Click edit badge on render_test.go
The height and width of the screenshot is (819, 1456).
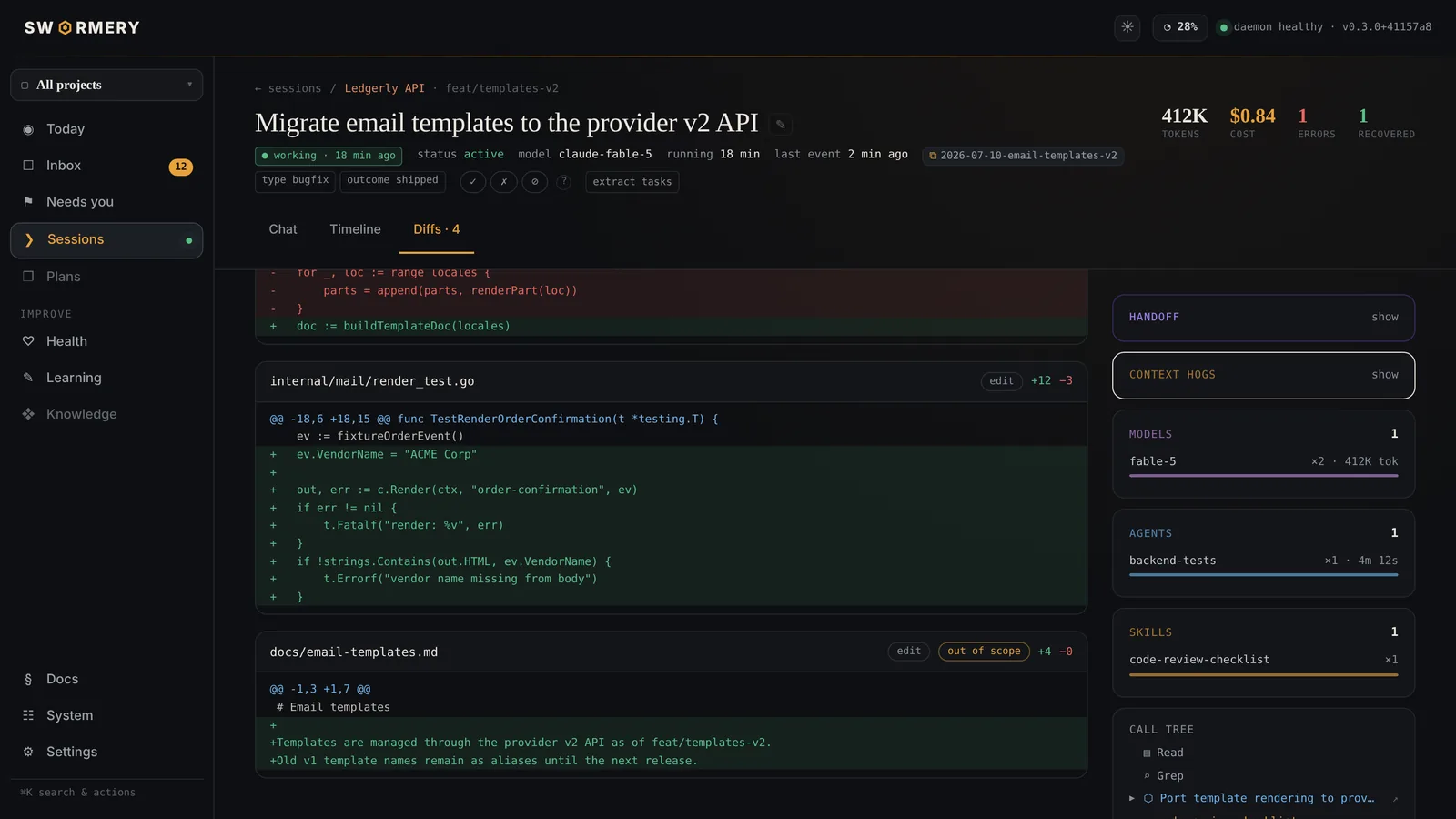tap(1002, 381)
